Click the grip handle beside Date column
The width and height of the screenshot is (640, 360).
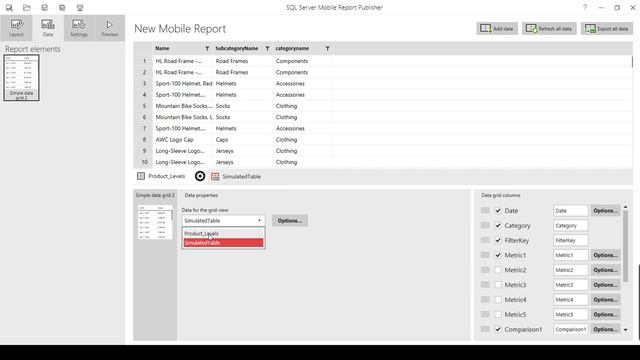pyautogui.click(x=485, y=211)
